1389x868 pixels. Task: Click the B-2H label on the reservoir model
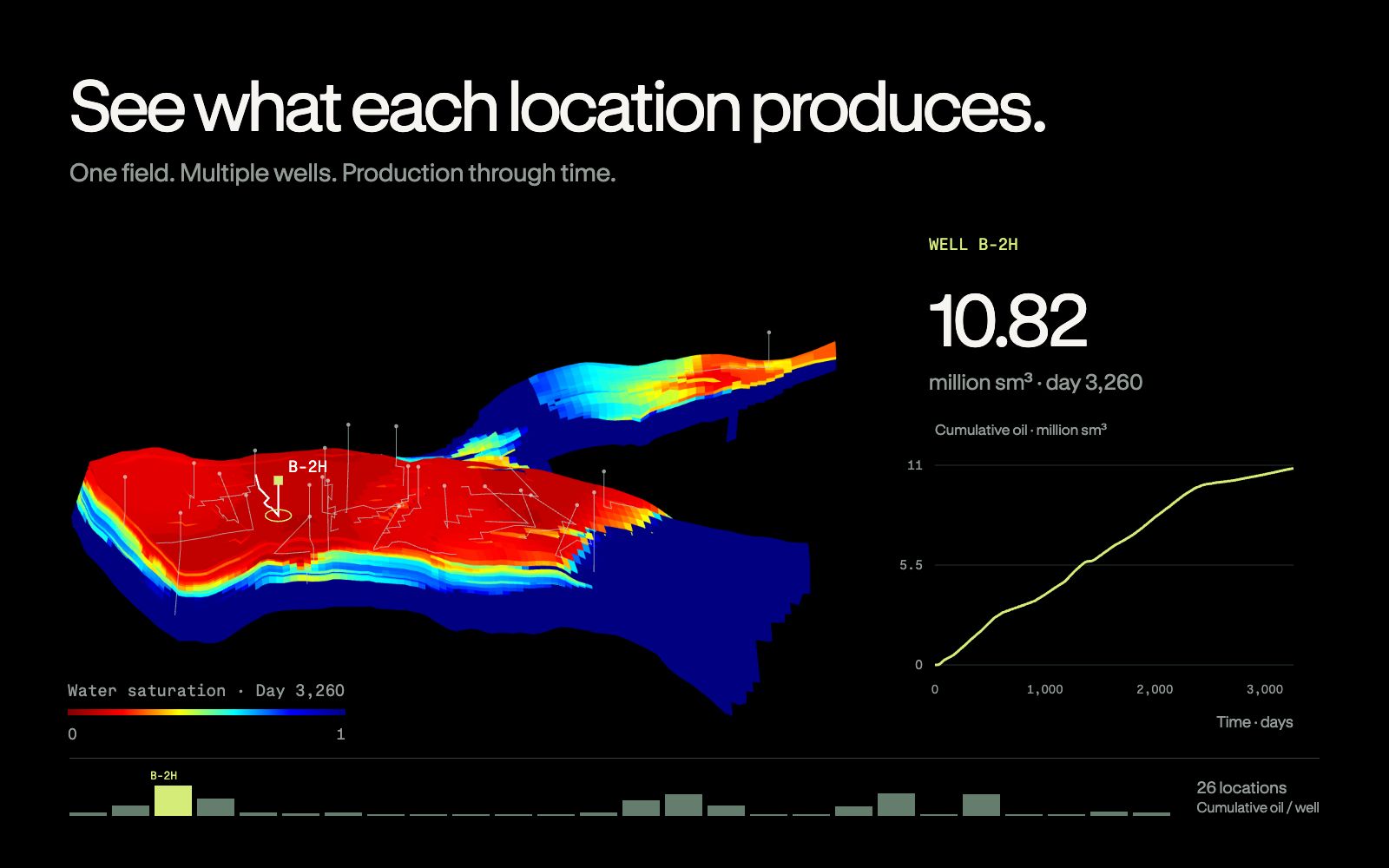[307, 467]
